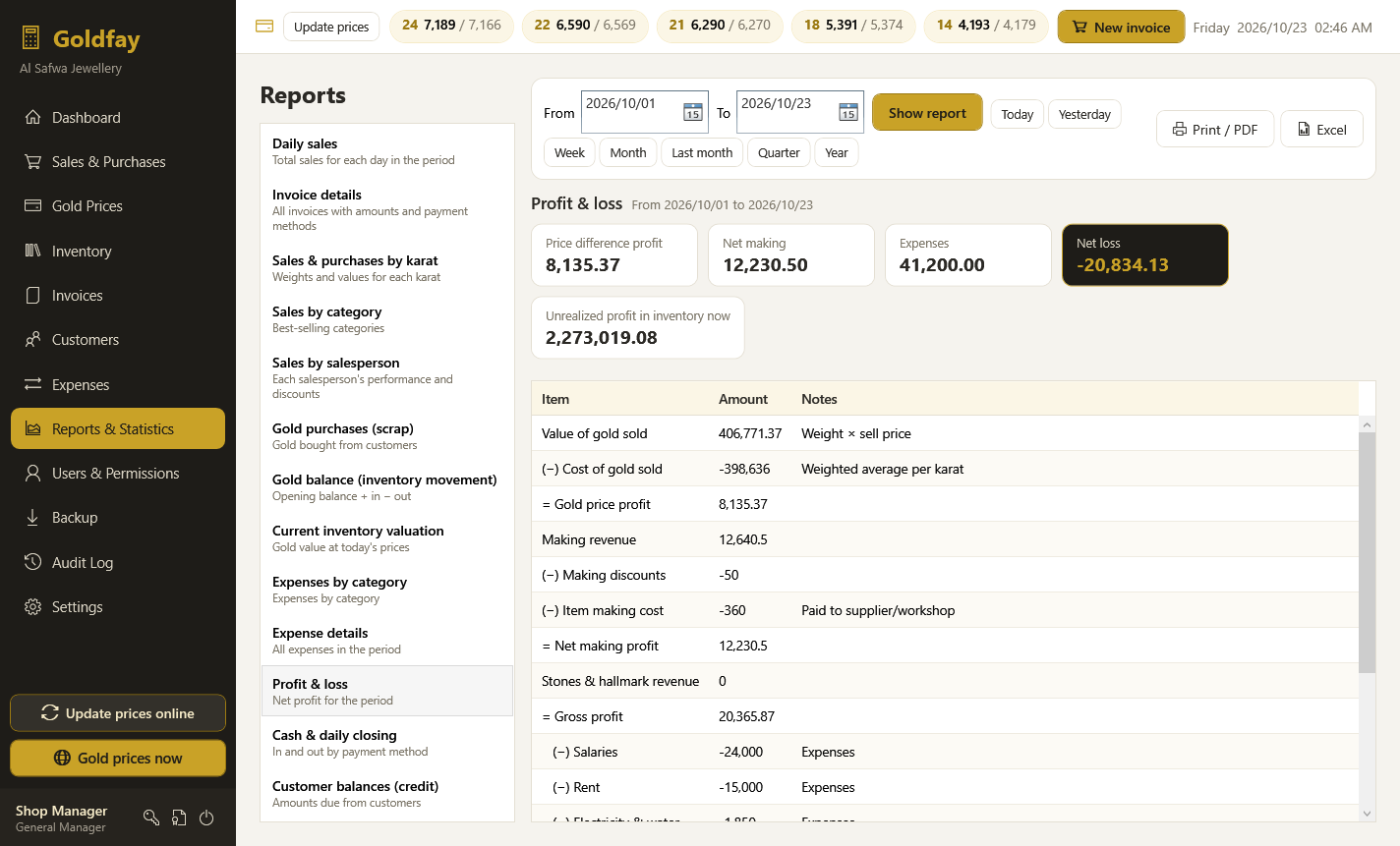Viewport: 1400px width, 846px height.
Task: Choose the Gold purchases (scrap) report
Action: [x=387, y=436]
